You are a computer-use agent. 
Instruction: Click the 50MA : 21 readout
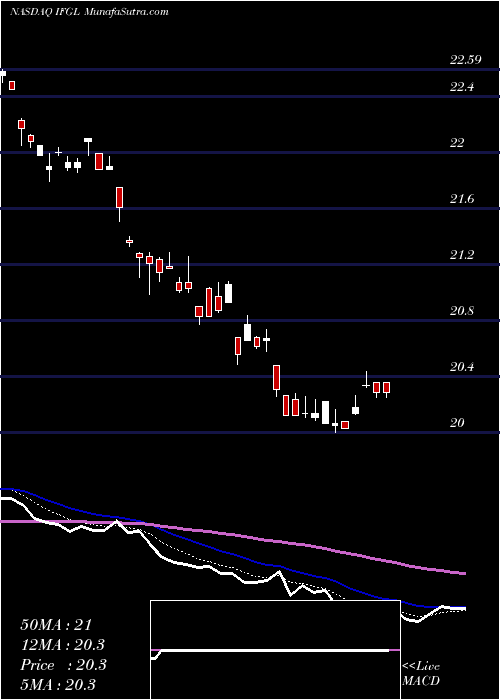coord(56,625)
